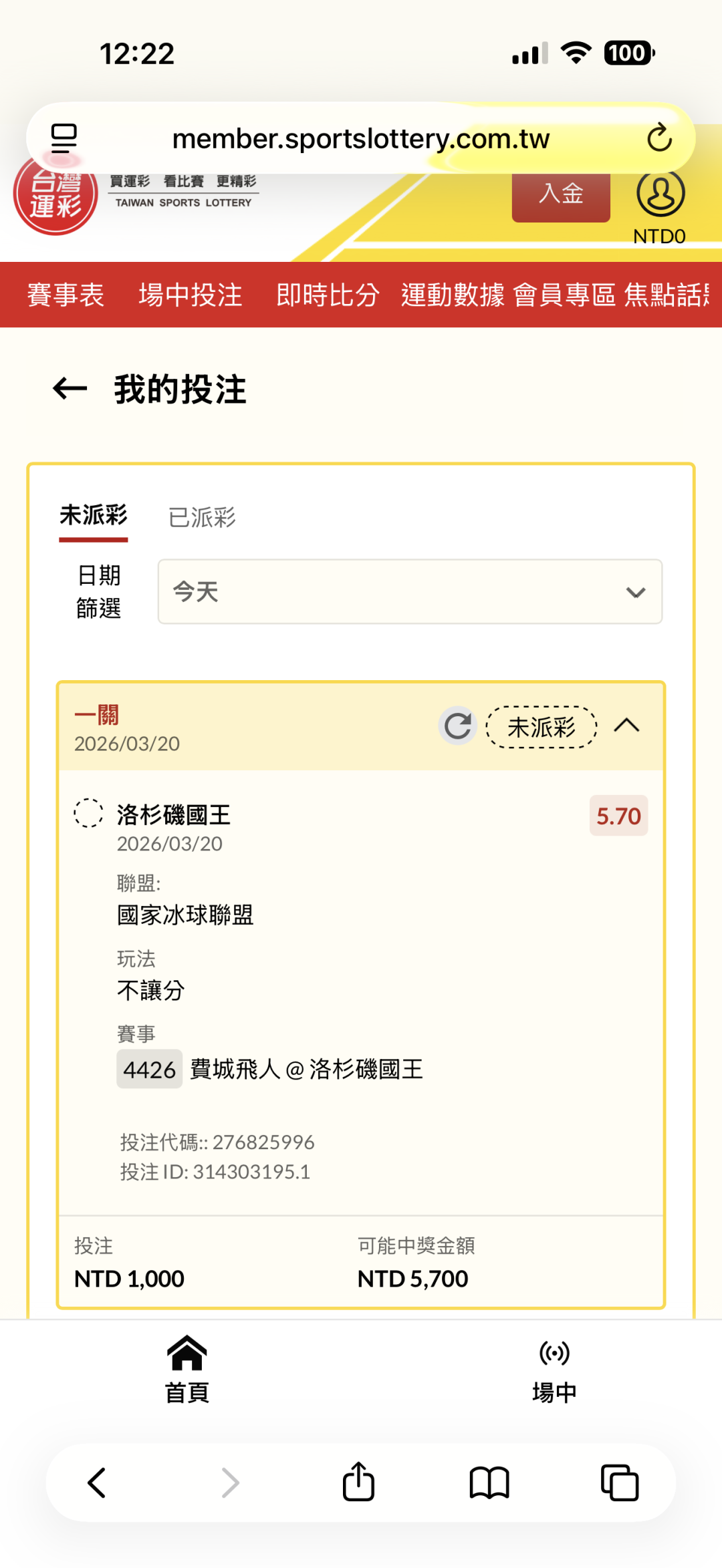Image resolution: width=722 pixels, height=1568 pixels.
Task: Refresh the 一關 bet status icon
Action: tap(458, 726)
